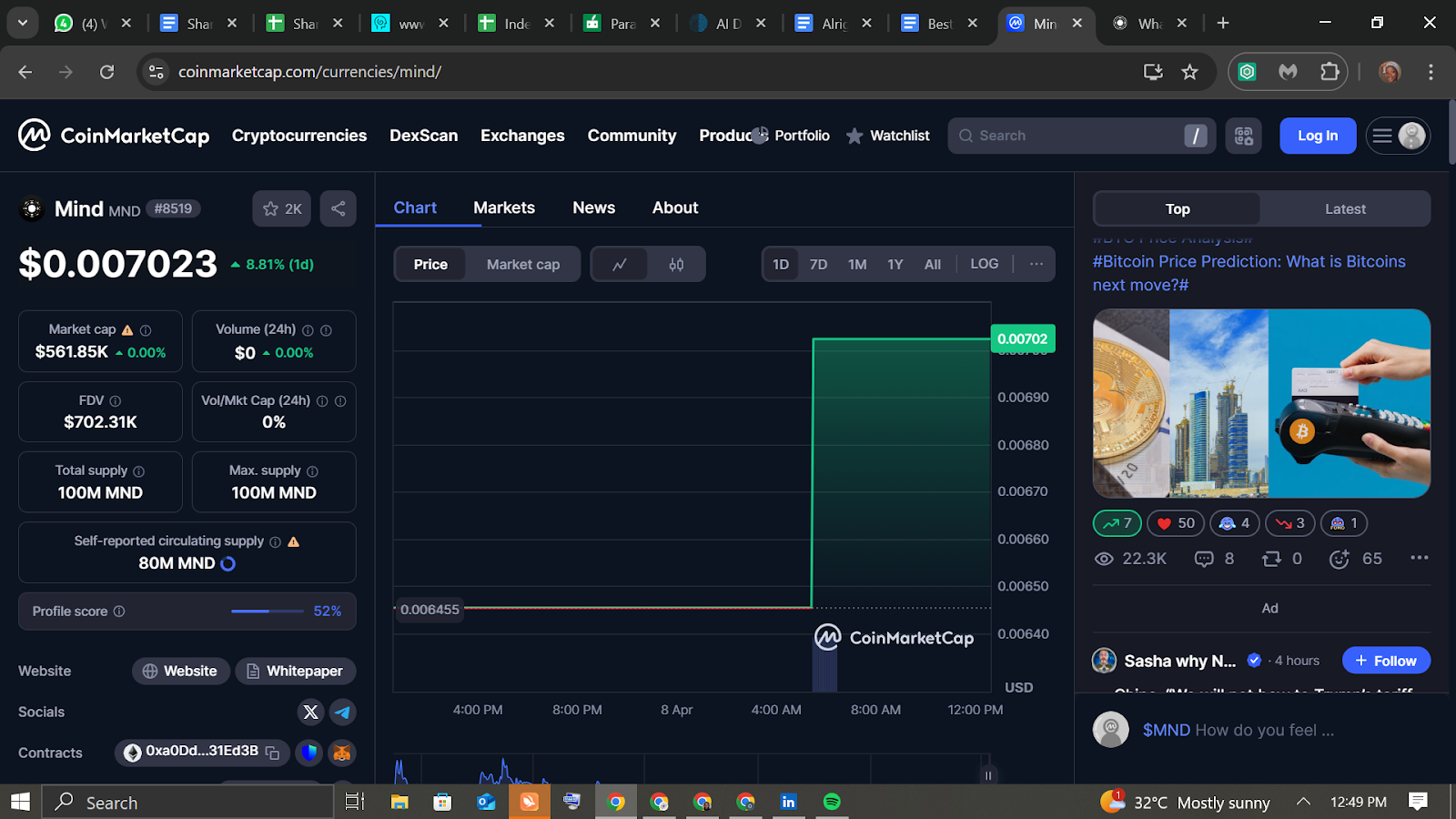
Task: Reload the page
Action: [106, 72]
